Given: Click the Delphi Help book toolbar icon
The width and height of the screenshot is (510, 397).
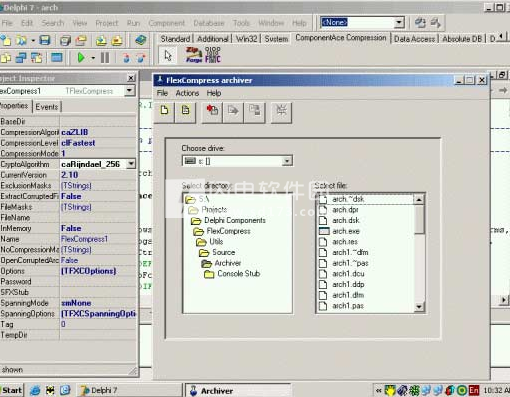Looking at the screenshot, I should tap(141, 40).
